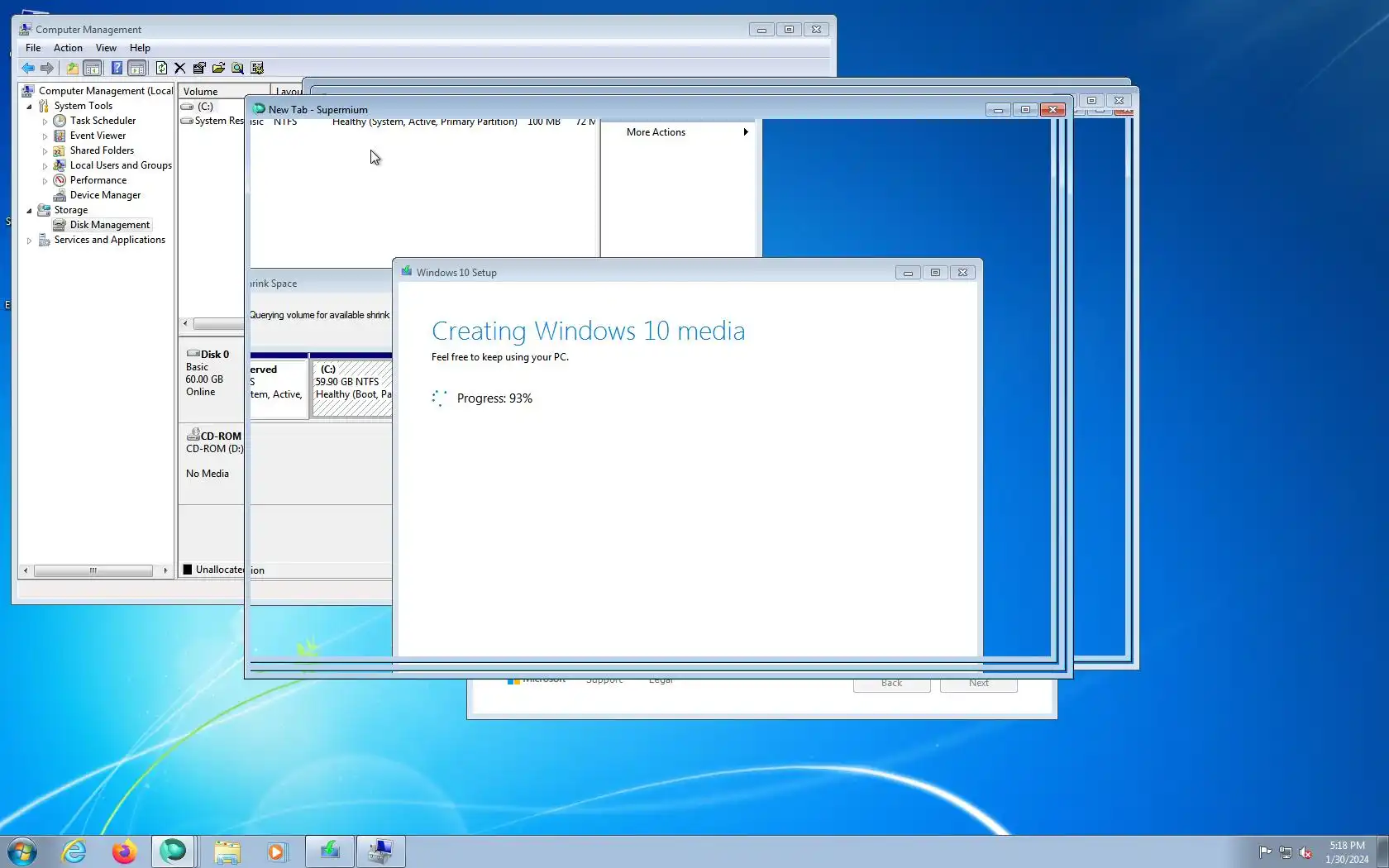Image resolution: width=1389 pixels, height=868 pixels.
Task: Expand the Local Users and Groups node
Action: pyautogui.click(x=45, y=165)
